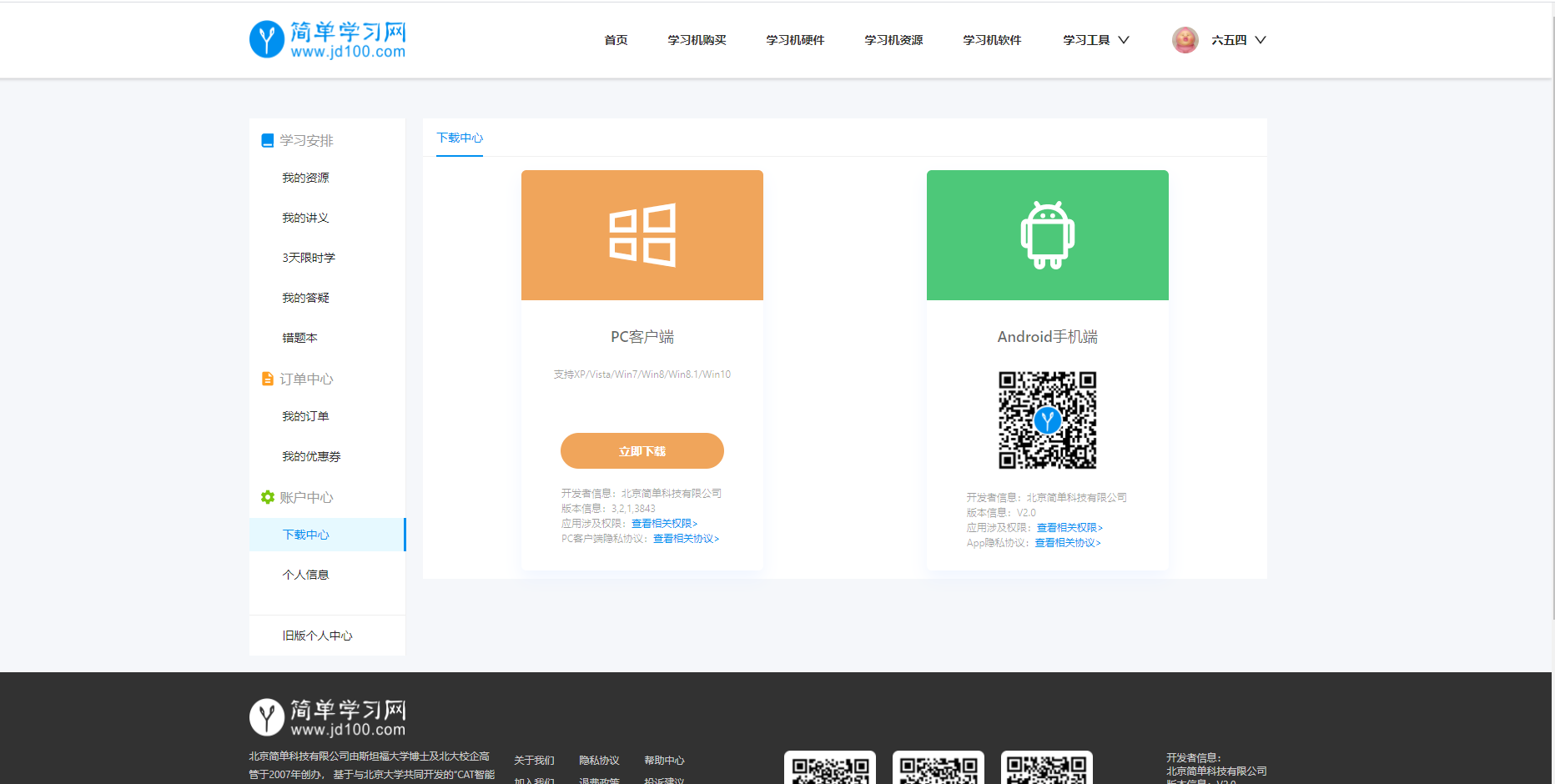The image size is (1555, 784).
Task: Open 我的资源 in sidebar
Action: [x=305, y=178]
